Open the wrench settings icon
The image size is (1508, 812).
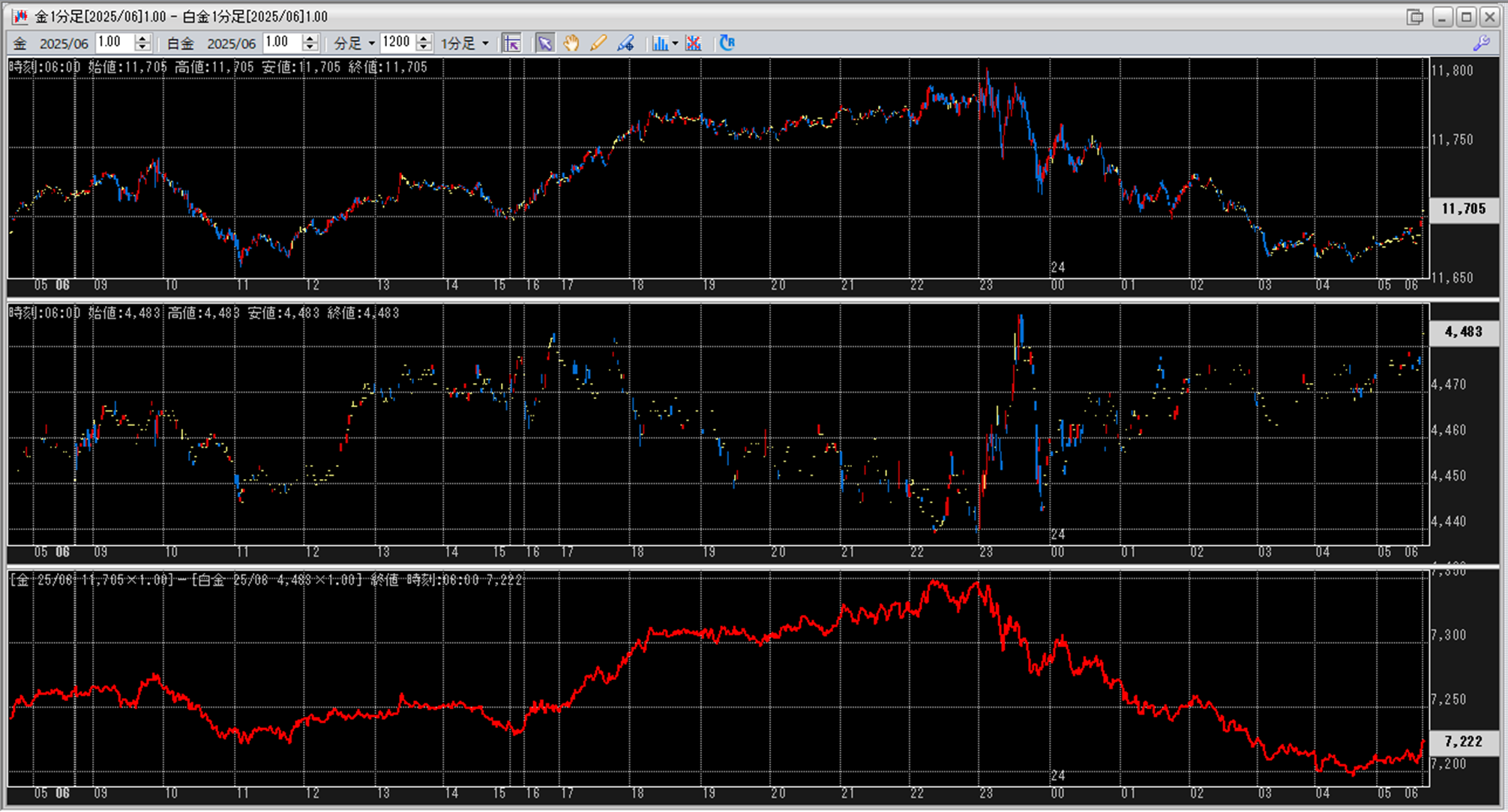[x=1481, y=43]
